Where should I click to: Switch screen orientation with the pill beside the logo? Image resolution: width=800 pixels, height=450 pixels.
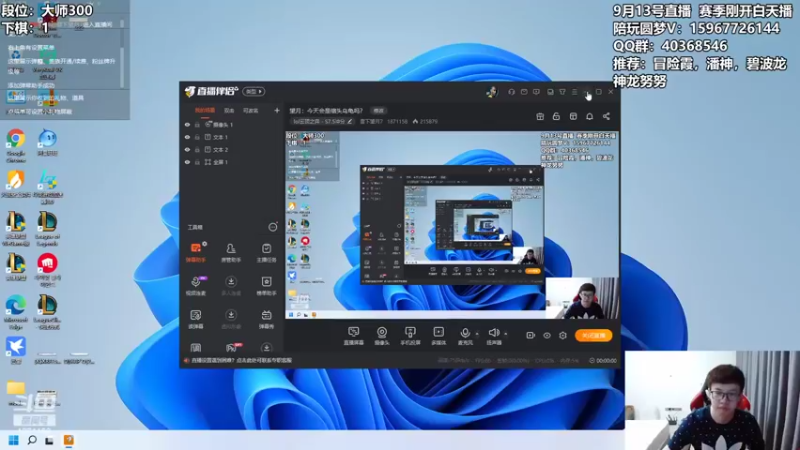[x=254, y=91]
